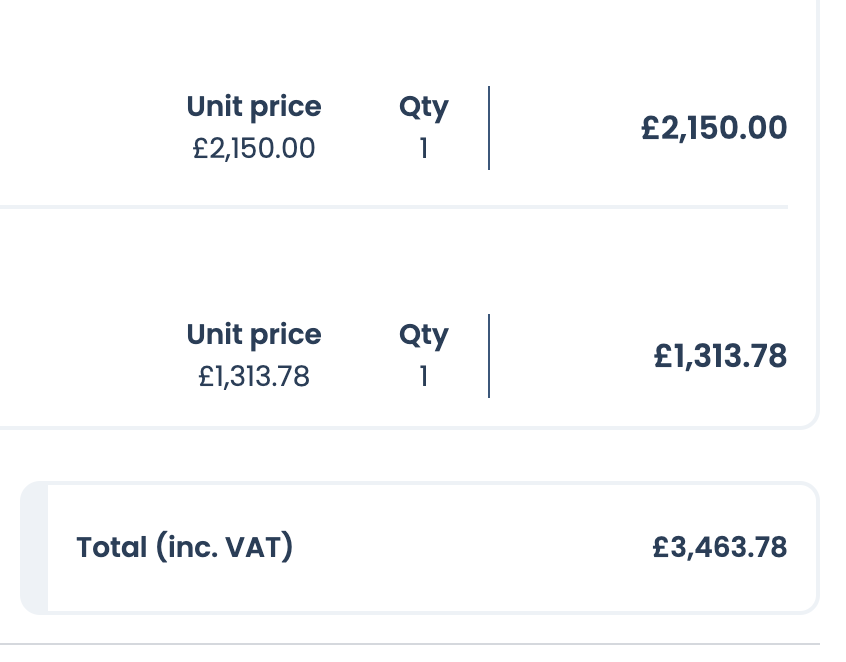Viewport: 846px width, 662px height.
Task: Click quantity 1 of the £1,313.78 item
Action: point(424,377)
